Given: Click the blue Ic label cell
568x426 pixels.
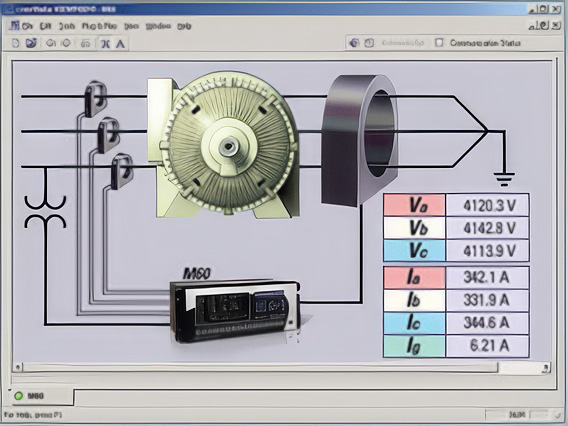Looking at the screenshot, I should coord(414,323).
